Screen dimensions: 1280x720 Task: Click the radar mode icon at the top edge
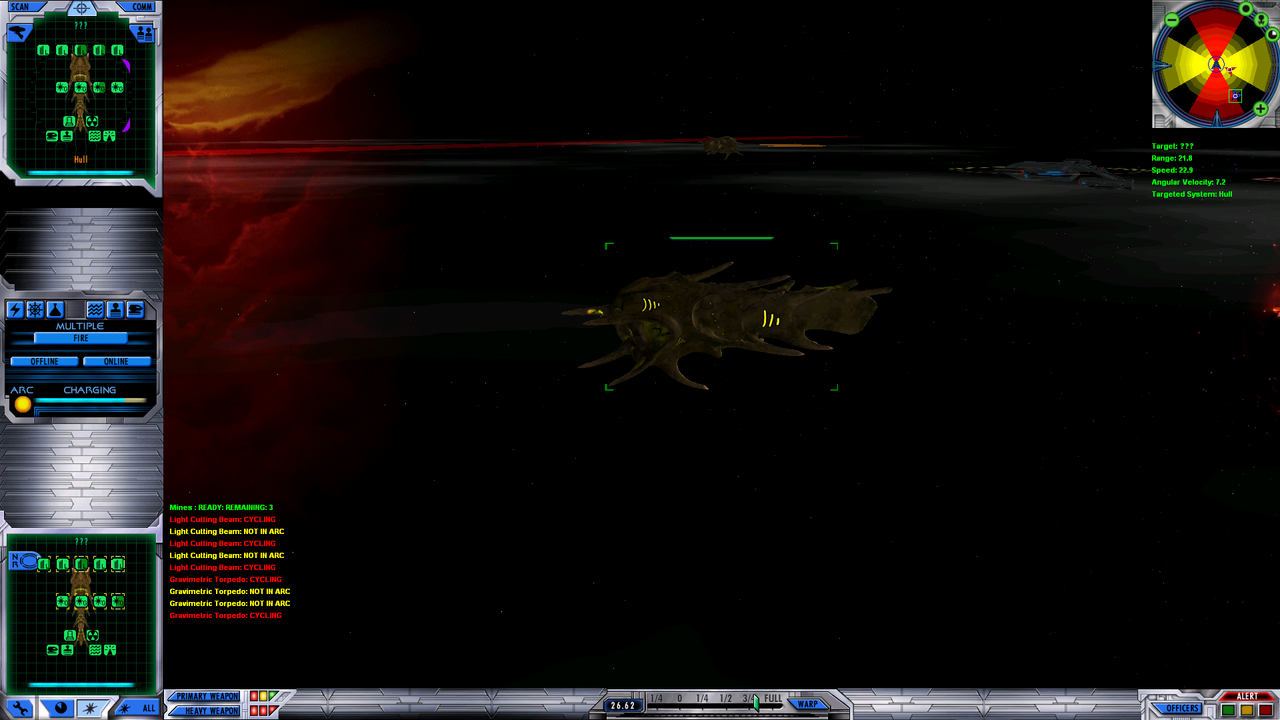click(1246, 8)
